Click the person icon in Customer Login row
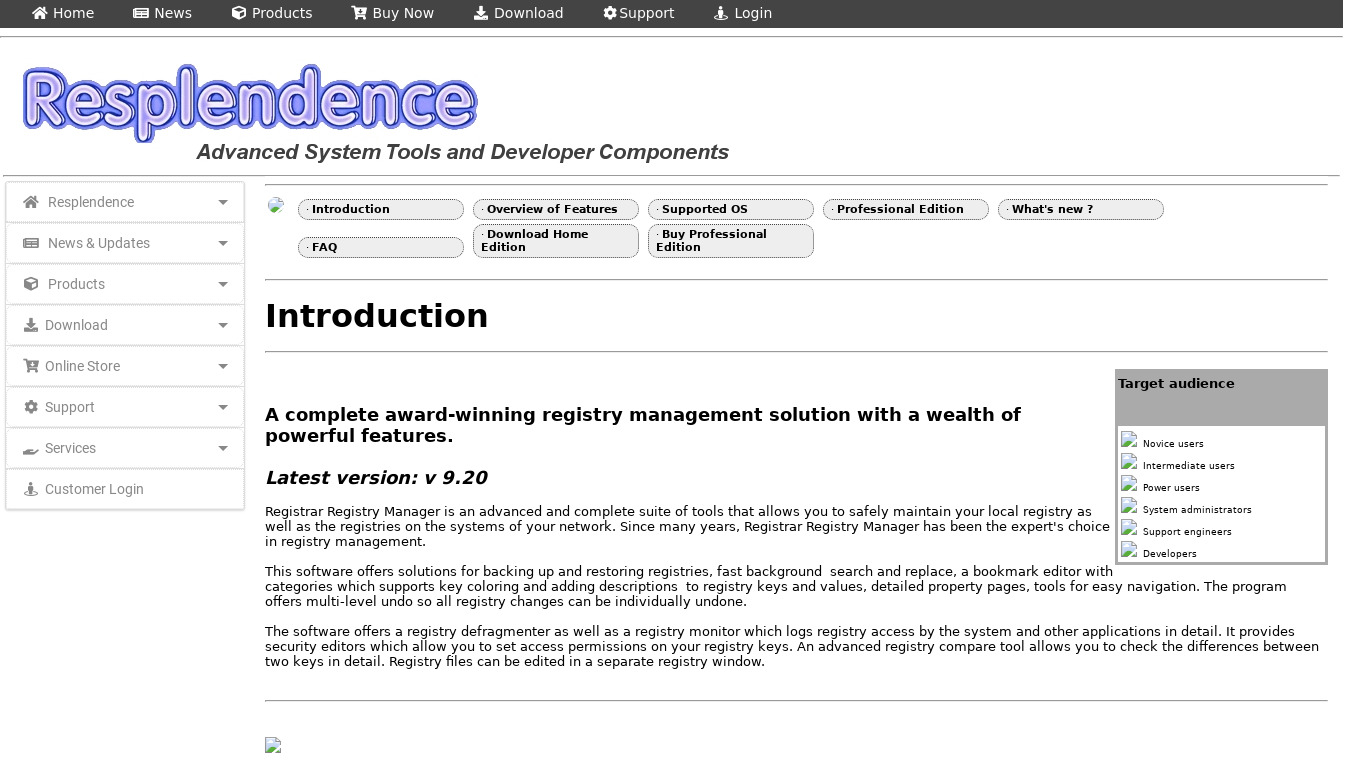Screen dimensions: 1366x768 click(31, 489)
